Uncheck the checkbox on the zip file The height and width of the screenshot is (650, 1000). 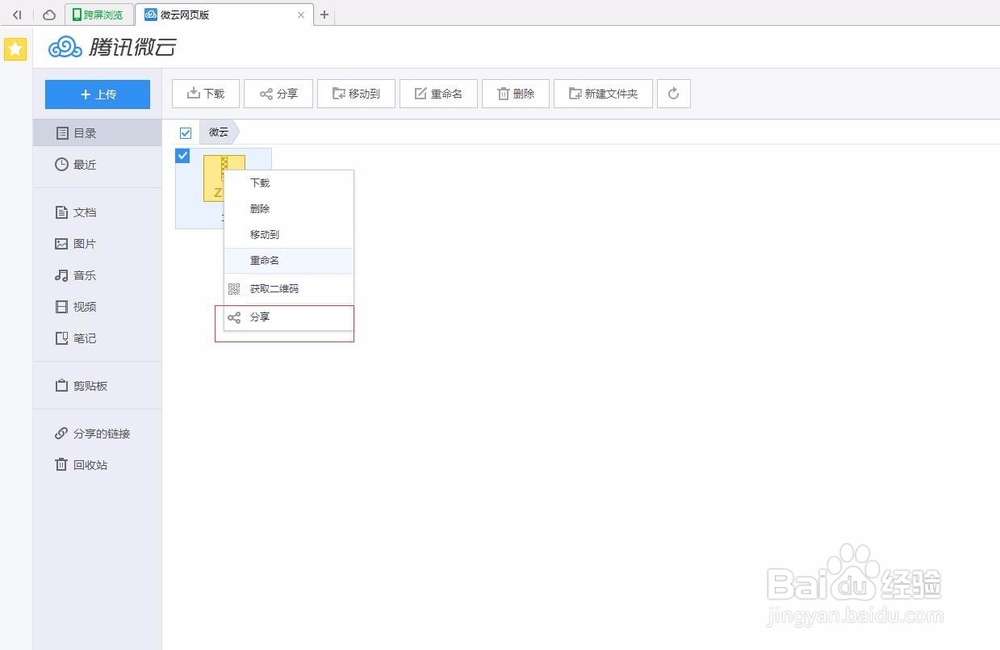click(x=182, y=156)
